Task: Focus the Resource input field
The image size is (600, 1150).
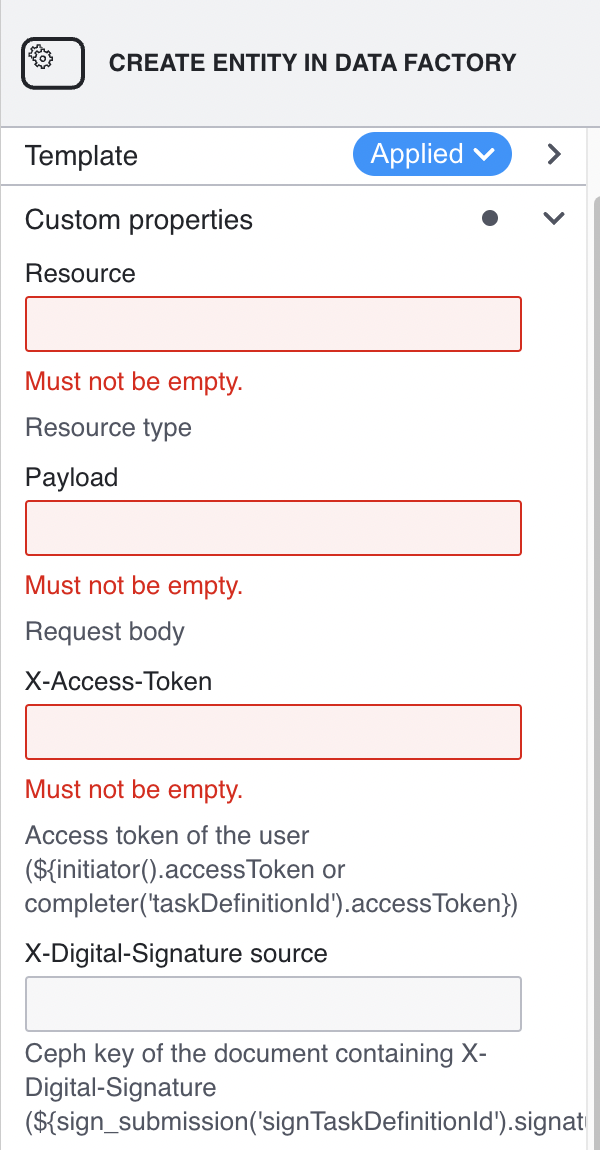Action: tap(273, 324)
